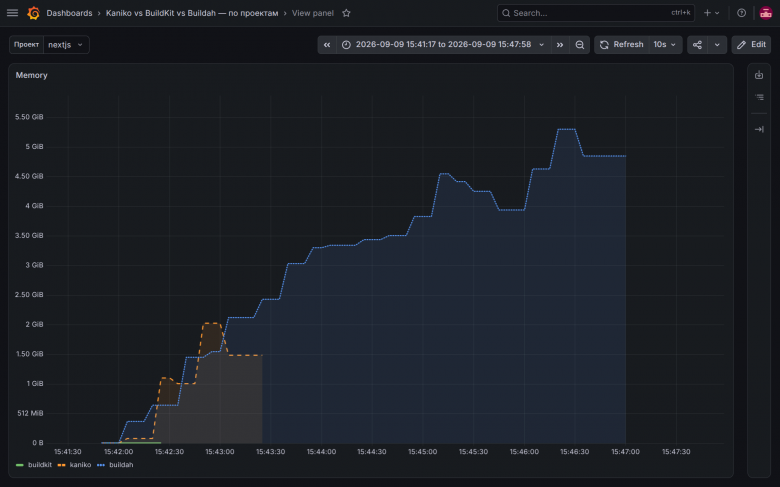Click the 512 MiB axis label
The image size is (780, 487).
pos(30,413)
